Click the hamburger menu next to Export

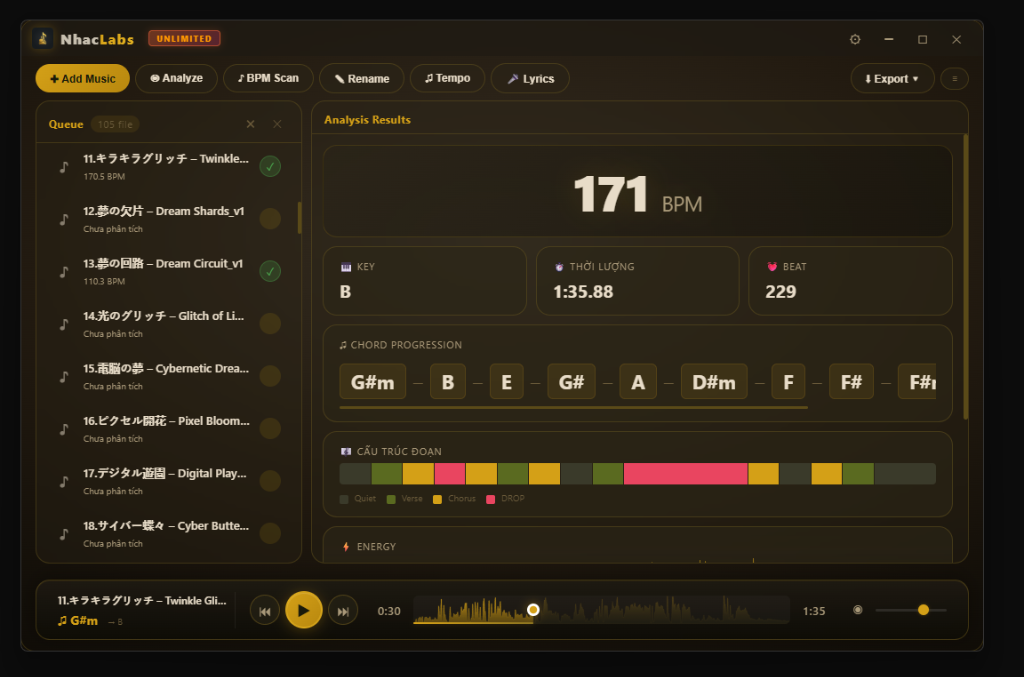(x=957, y=78)
